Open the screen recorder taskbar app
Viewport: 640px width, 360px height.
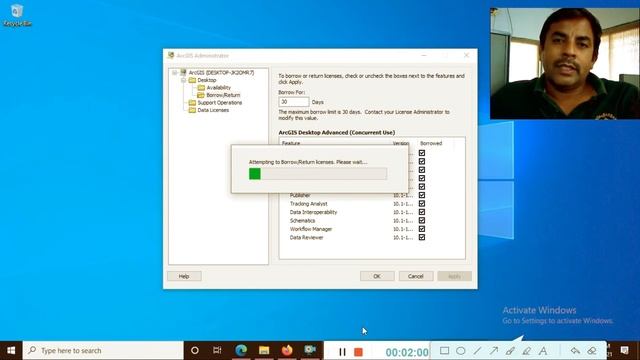(310, 351)
